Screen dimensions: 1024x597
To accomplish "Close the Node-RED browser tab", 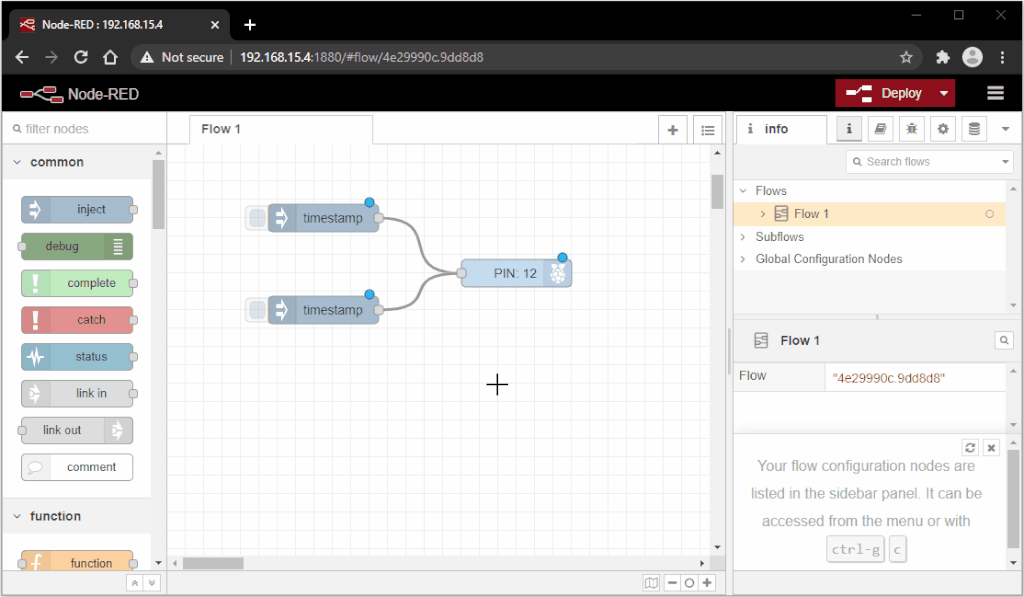I will pyautogui.click(x=215, y=25).
